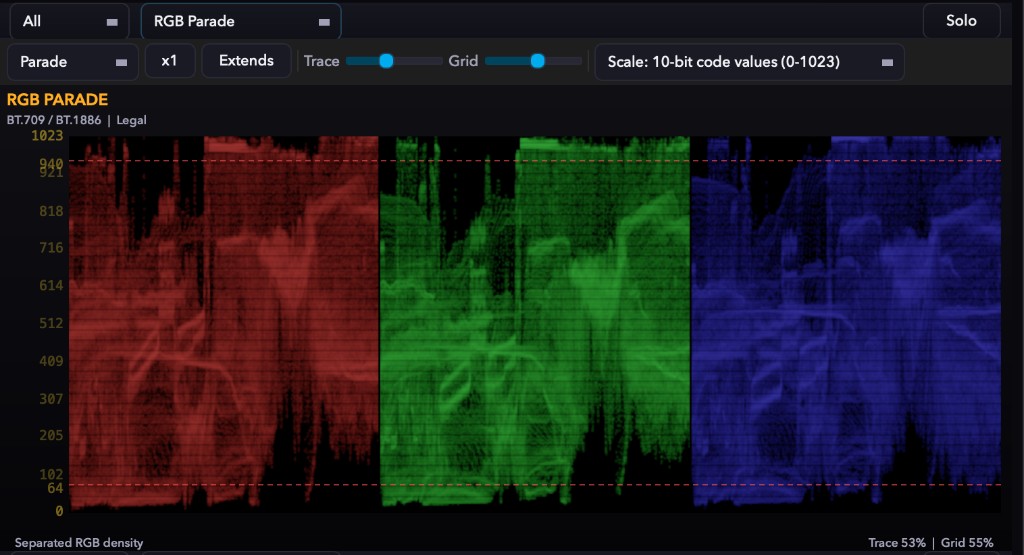
Task: Click the x1 zoom button
Action: click(170, 61)
